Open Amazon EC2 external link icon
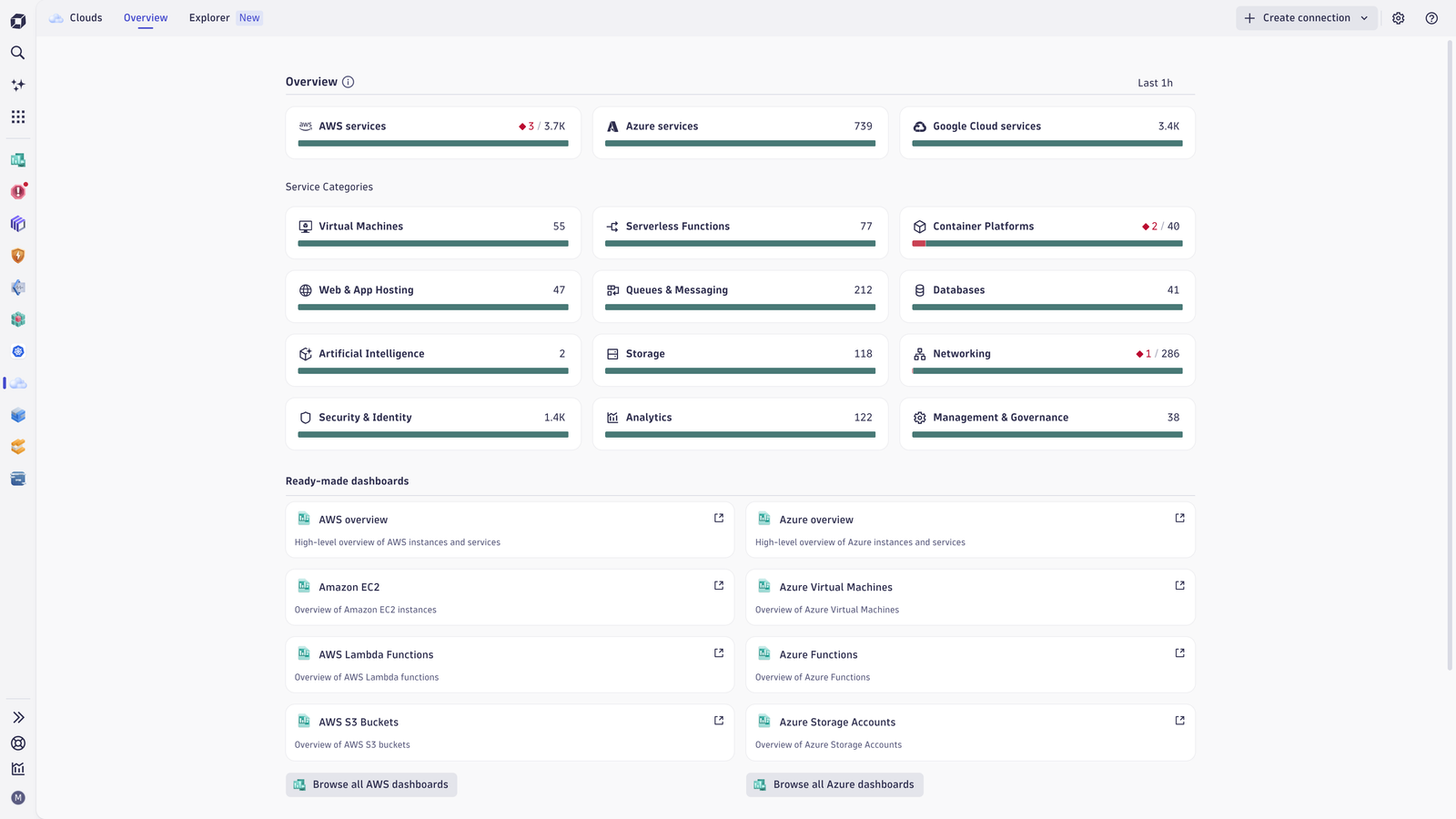The width and height of the screenshot is (1456, 819). point(719,585)
